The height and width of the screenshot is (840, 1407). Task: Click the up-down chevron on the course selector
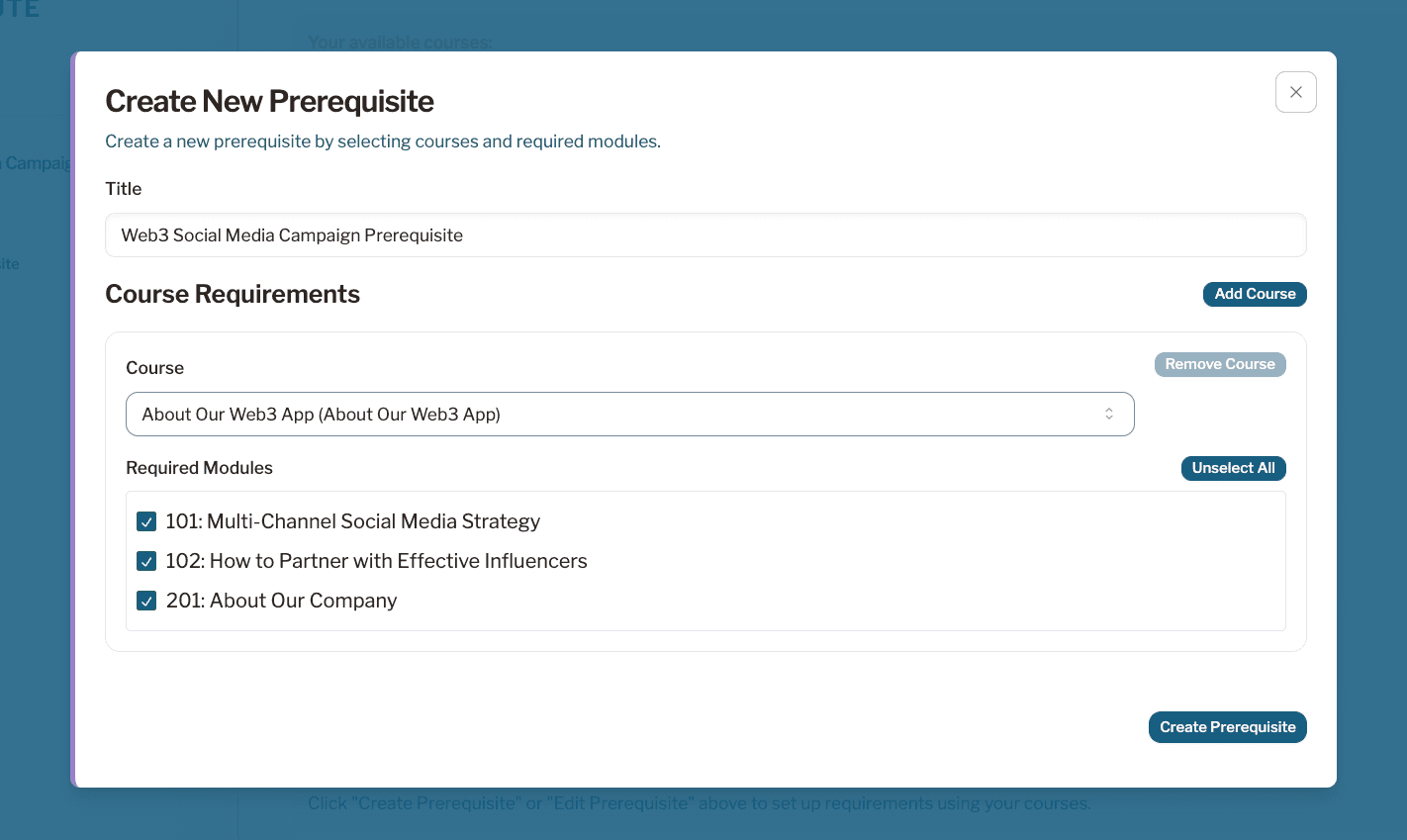click(x=1108, y=414)
